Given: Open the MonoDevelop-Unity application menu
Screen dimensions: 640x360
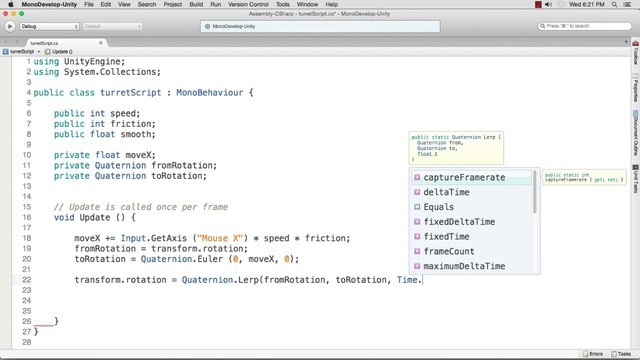Looking at the screenshot, I should (49, 4).
